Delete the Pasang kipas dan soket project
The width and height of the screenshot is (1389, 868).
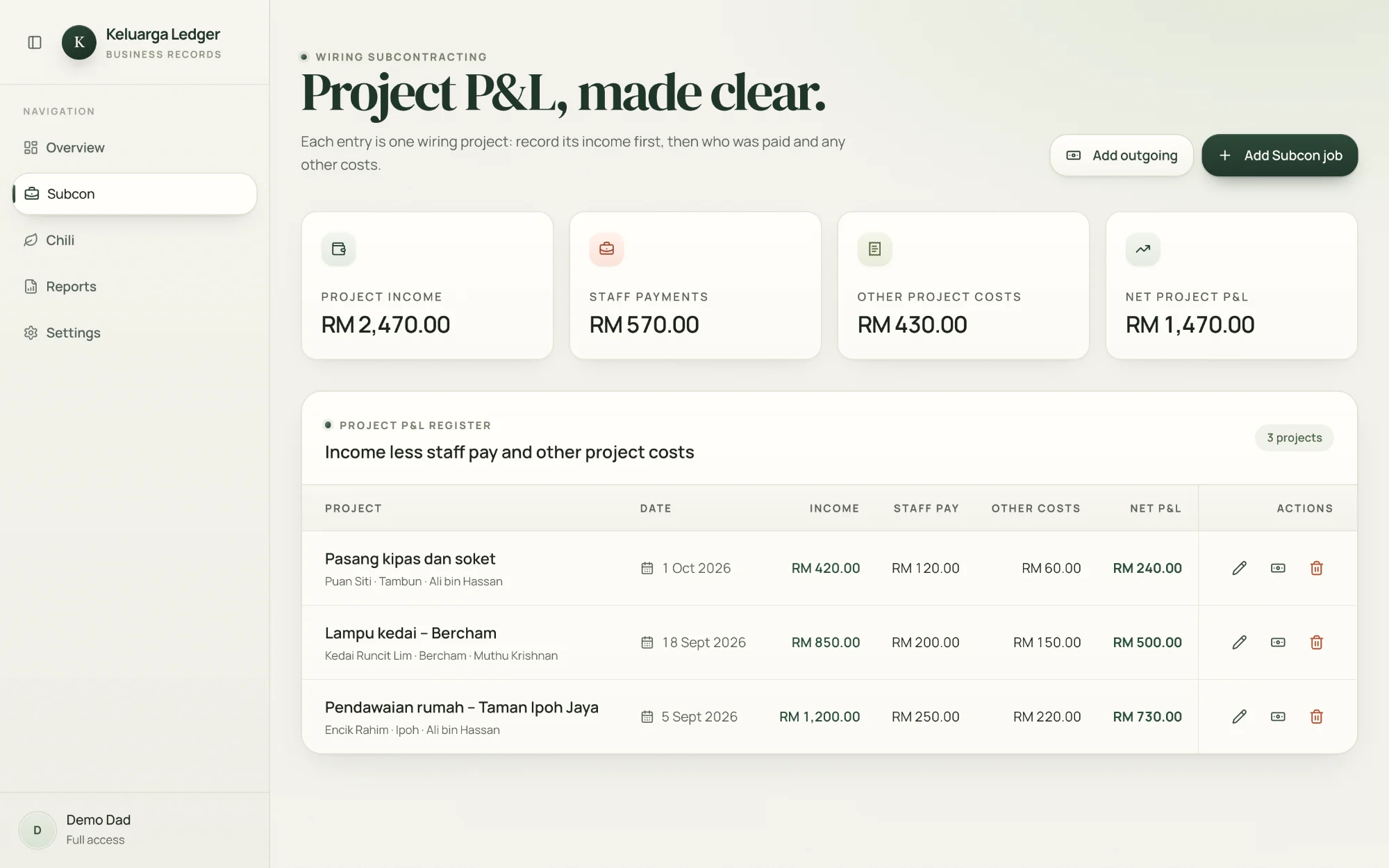tap(1317, 568)
